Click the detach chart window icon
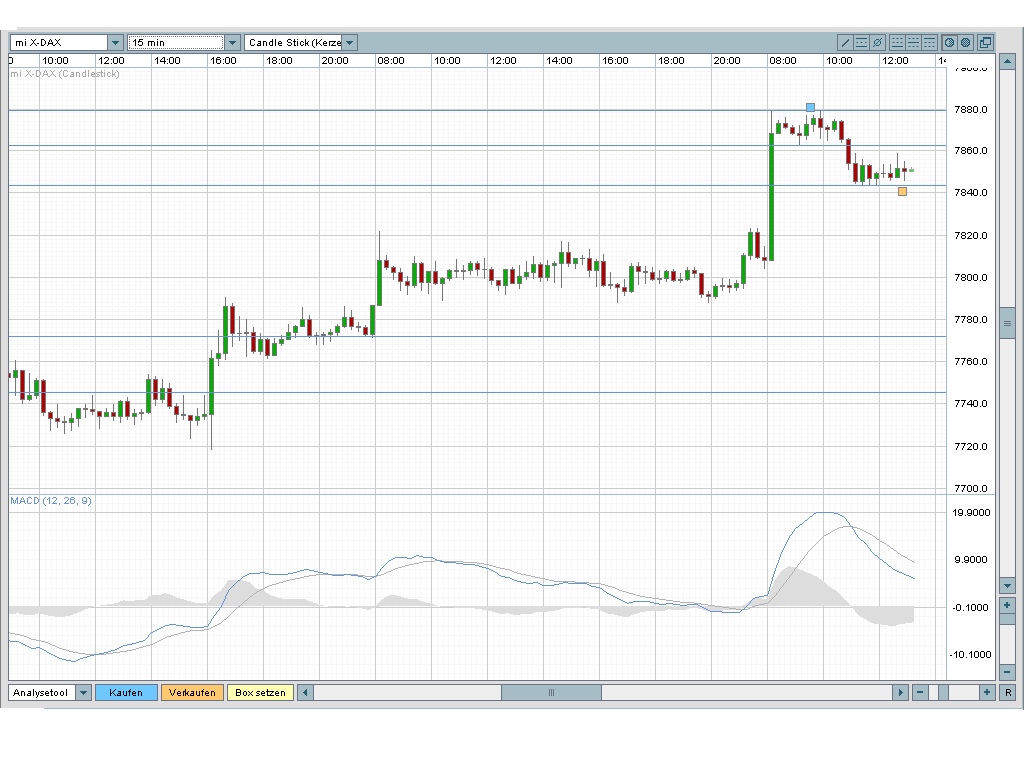Screen dimensions: 1024x768 (x=985, y=42)
